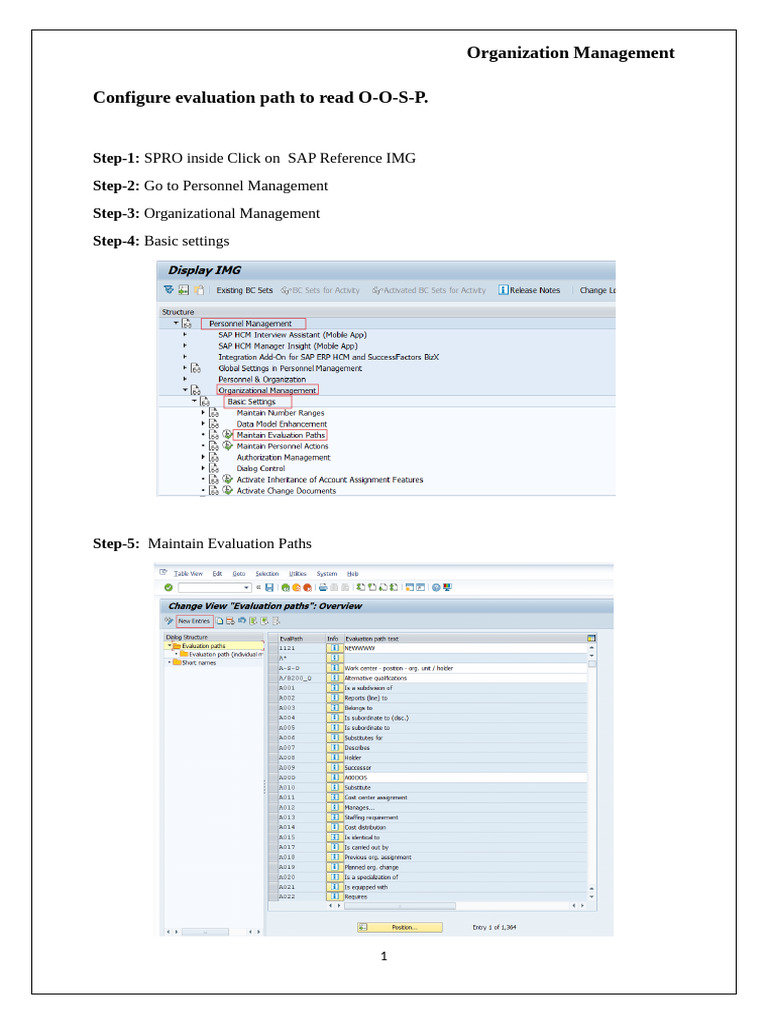Image resolution: width=768 pixels, height=1024 pixels.
Task: Collapse the Organizational Management node
Action: point(185,390)
